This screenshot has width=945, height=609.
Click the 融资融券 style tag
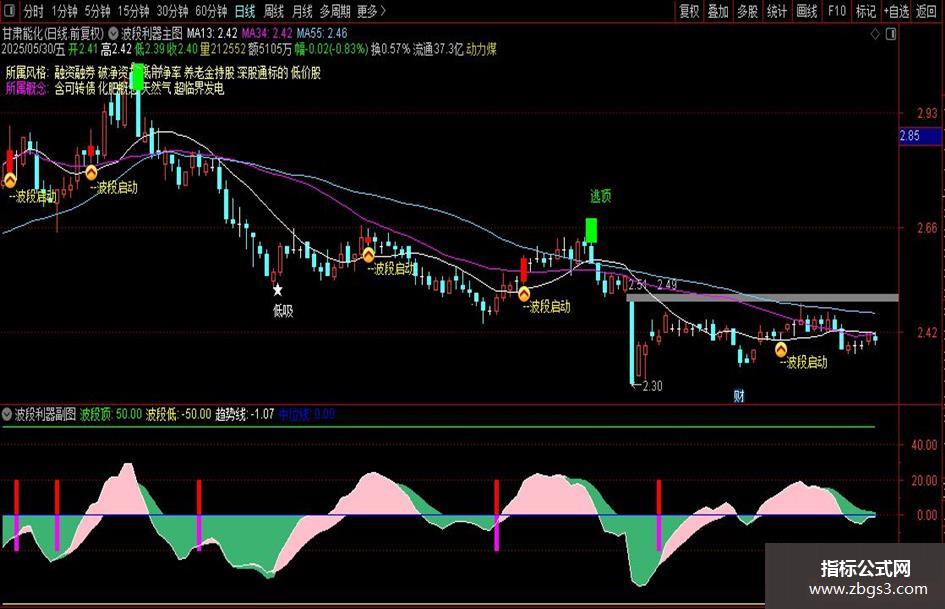click(x=75, y=73)
